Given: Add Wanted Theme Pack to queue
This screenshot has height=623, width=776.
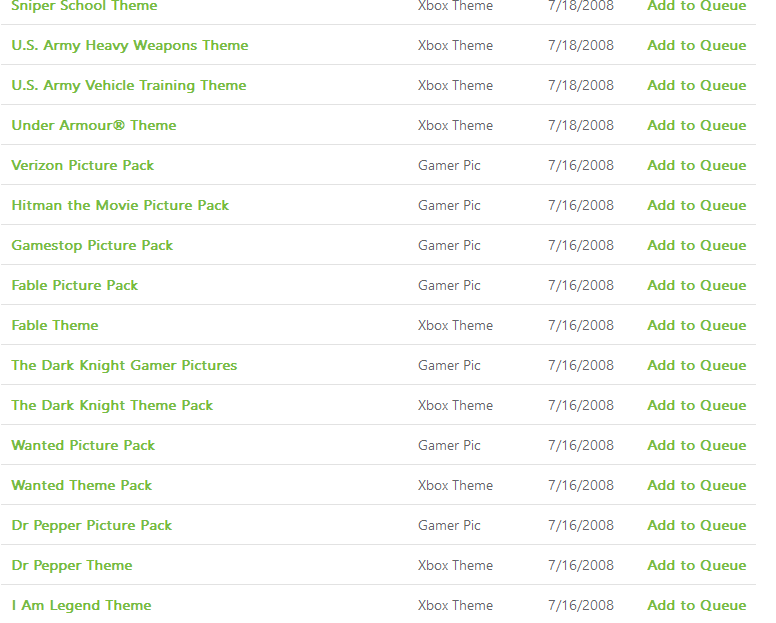Looking at the screenshot, I should tap(697, 485).
